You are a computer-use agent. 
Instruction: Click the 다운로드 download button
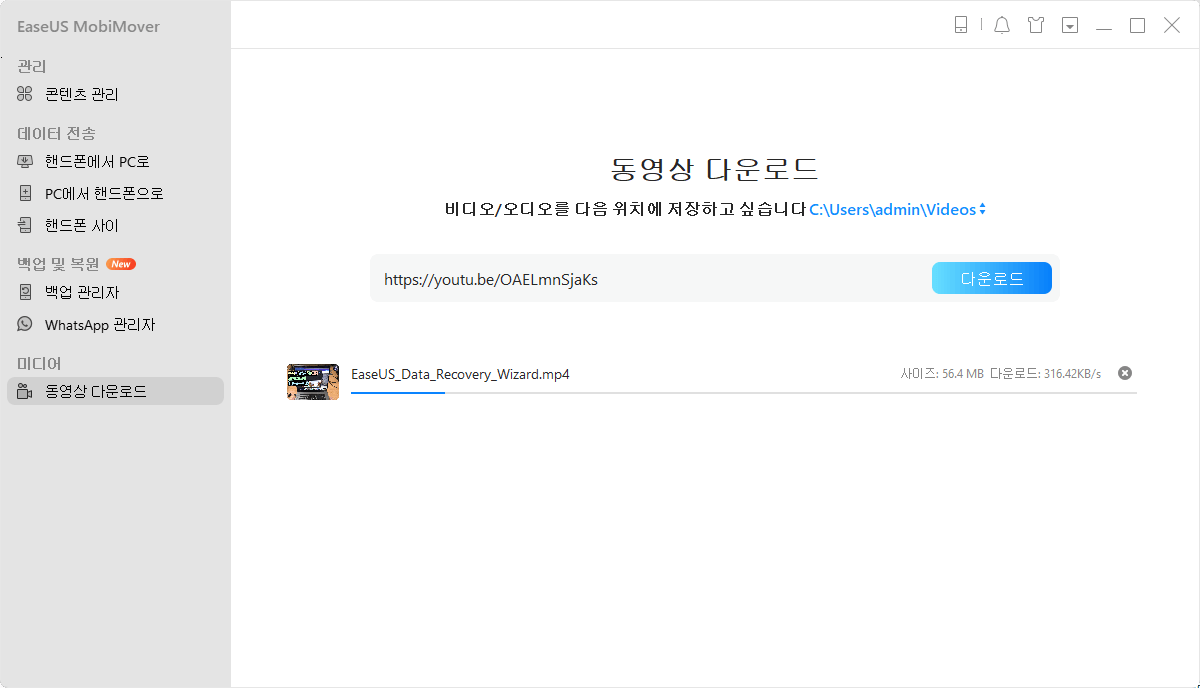pos(991,278)
